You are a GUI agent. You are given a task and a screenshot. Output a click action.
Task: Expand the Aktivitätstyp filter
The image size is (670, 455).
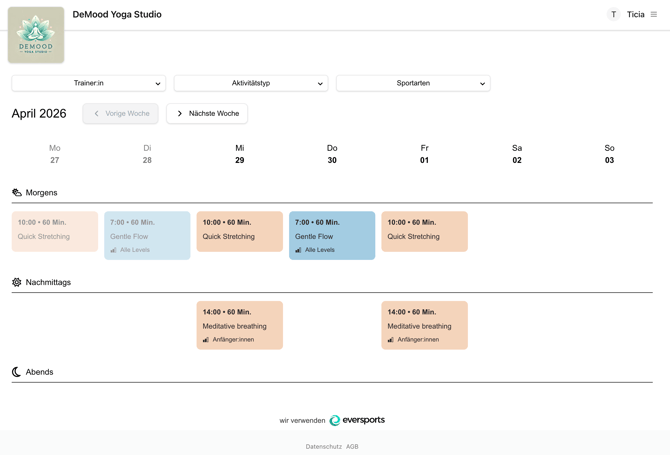(250, 83)
